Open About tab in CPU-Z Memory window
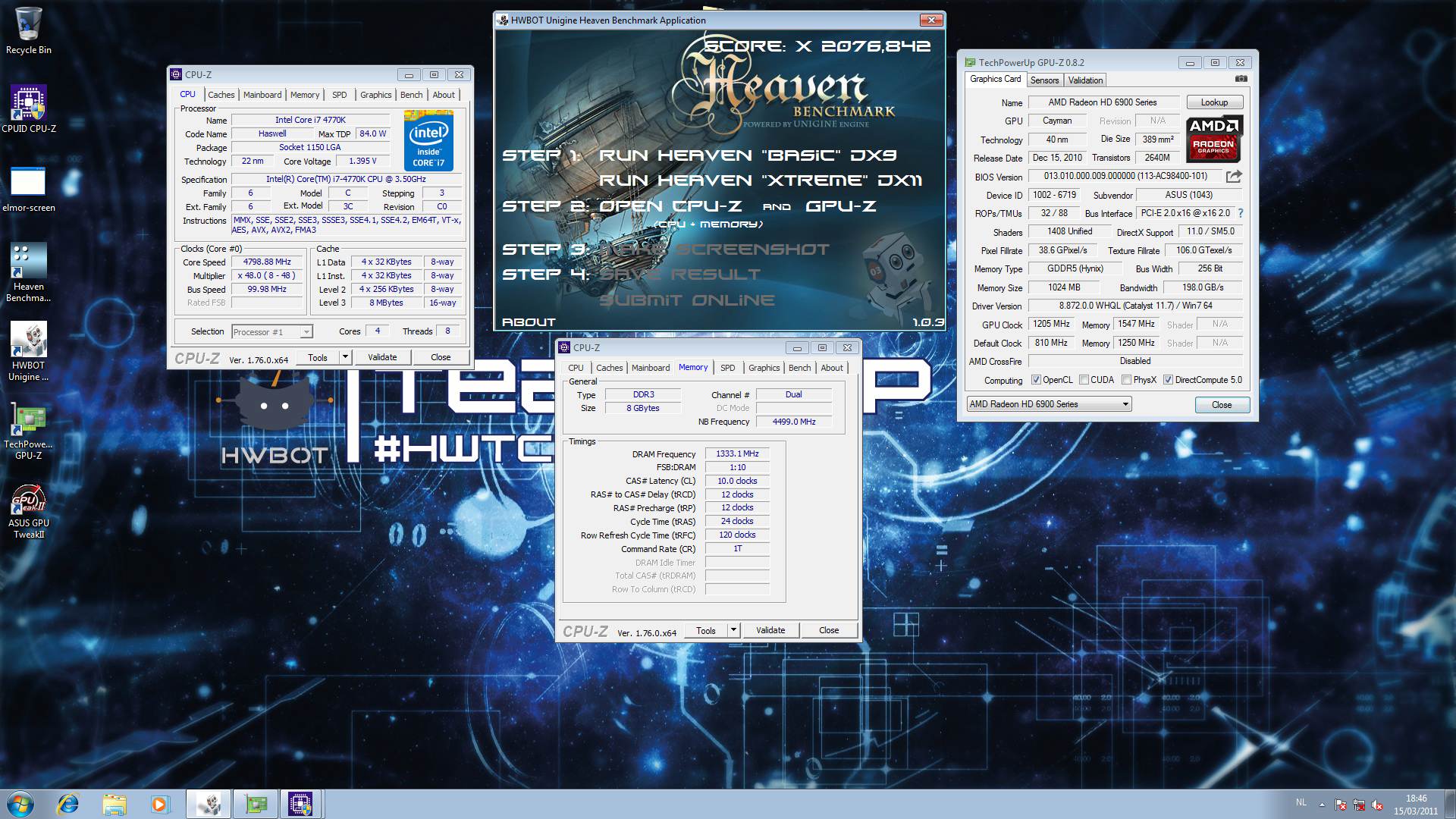The width and height of the screenshot is (1456, 819). (x=832, y=368)
